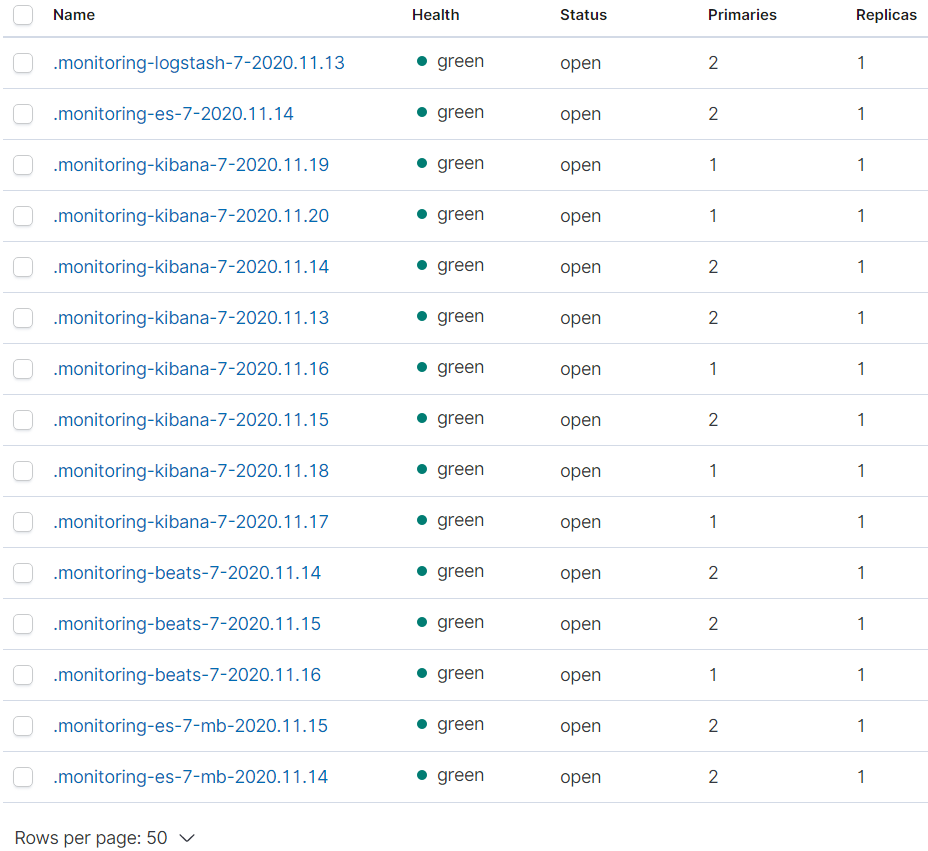This screenshot has width=928, height=851.
Task: Open .monitoring-es-7-mb-2020.11.15 index link
Action: point(191,726)
